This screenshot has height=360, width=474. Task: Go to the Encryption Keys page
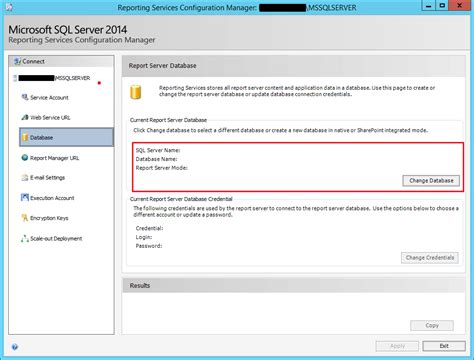click(49, 218)
